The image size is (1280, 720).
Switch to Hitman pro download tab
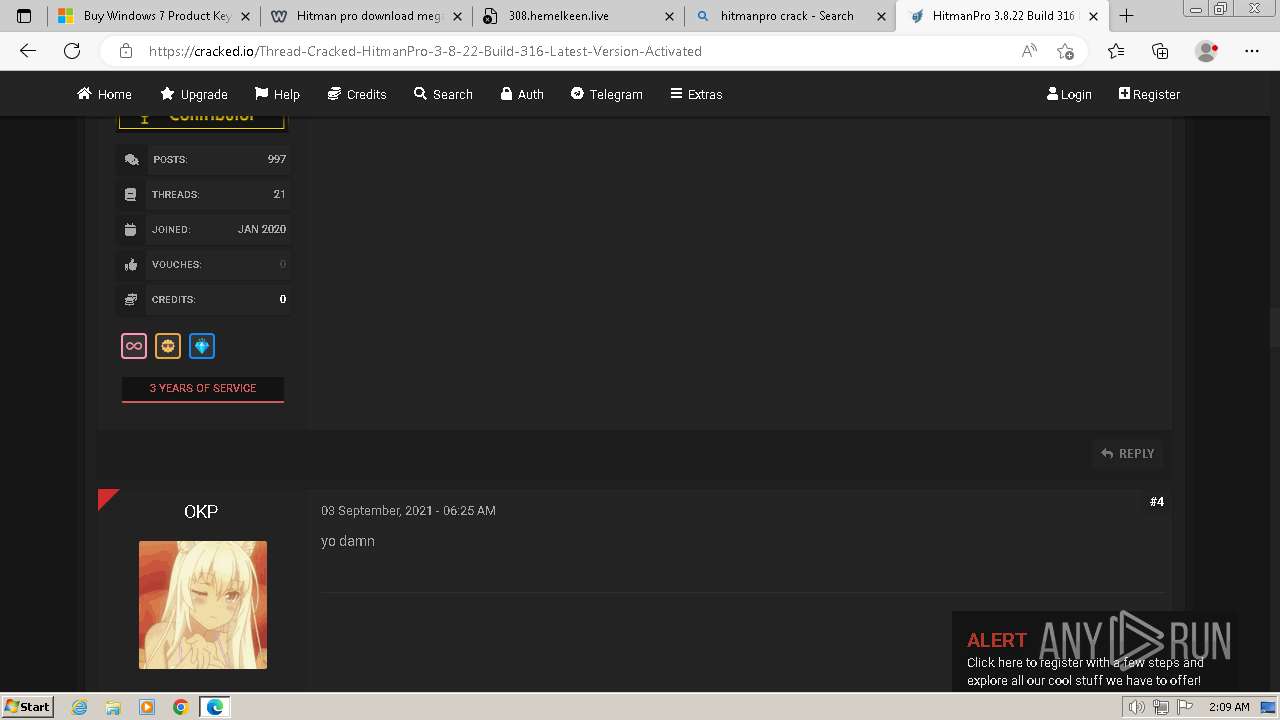pyautogui.click(x=366, y=16)
